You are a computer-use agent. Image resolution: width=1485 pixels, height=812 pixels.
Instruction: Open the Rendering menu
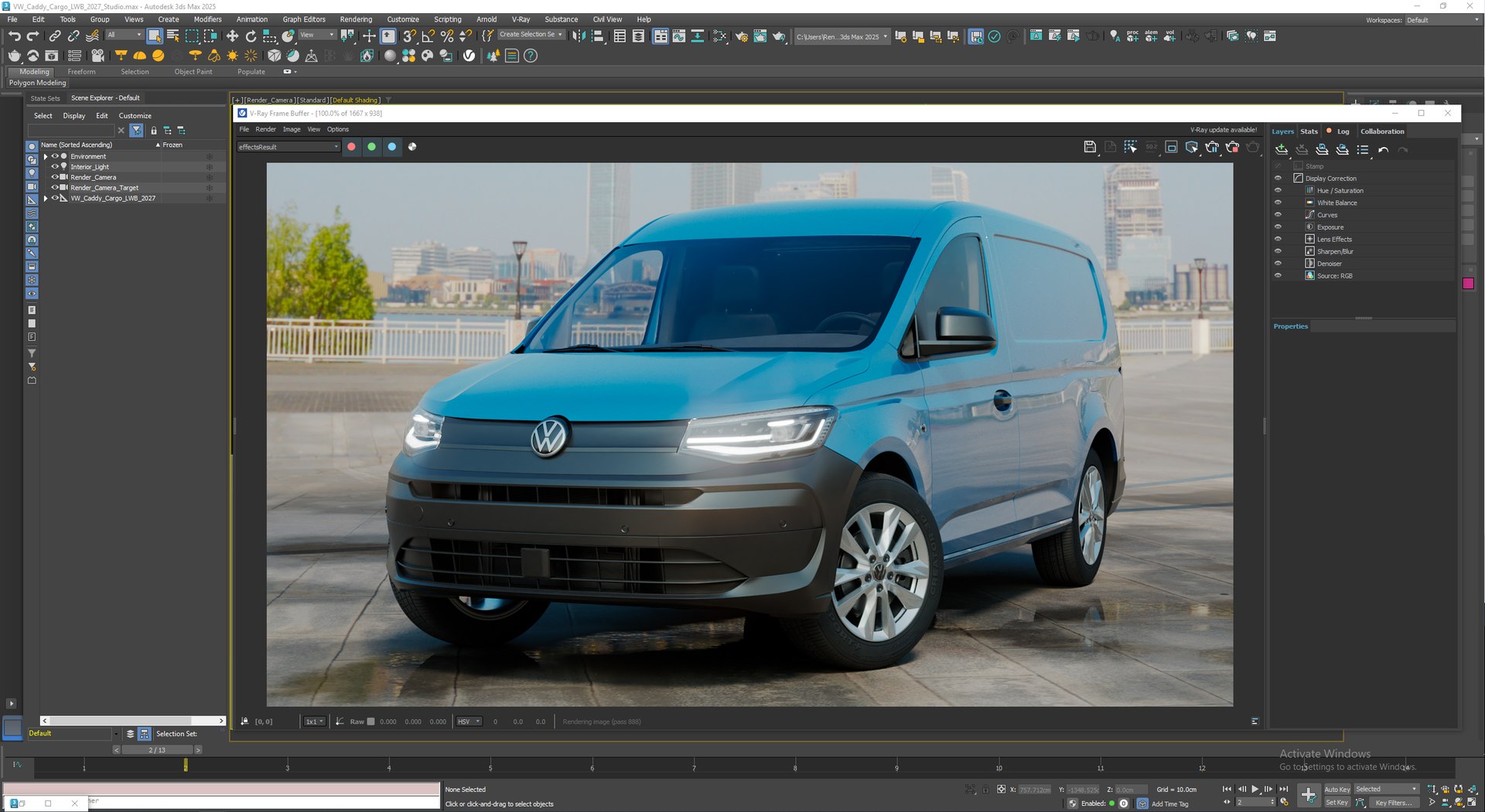click(356, 19)
